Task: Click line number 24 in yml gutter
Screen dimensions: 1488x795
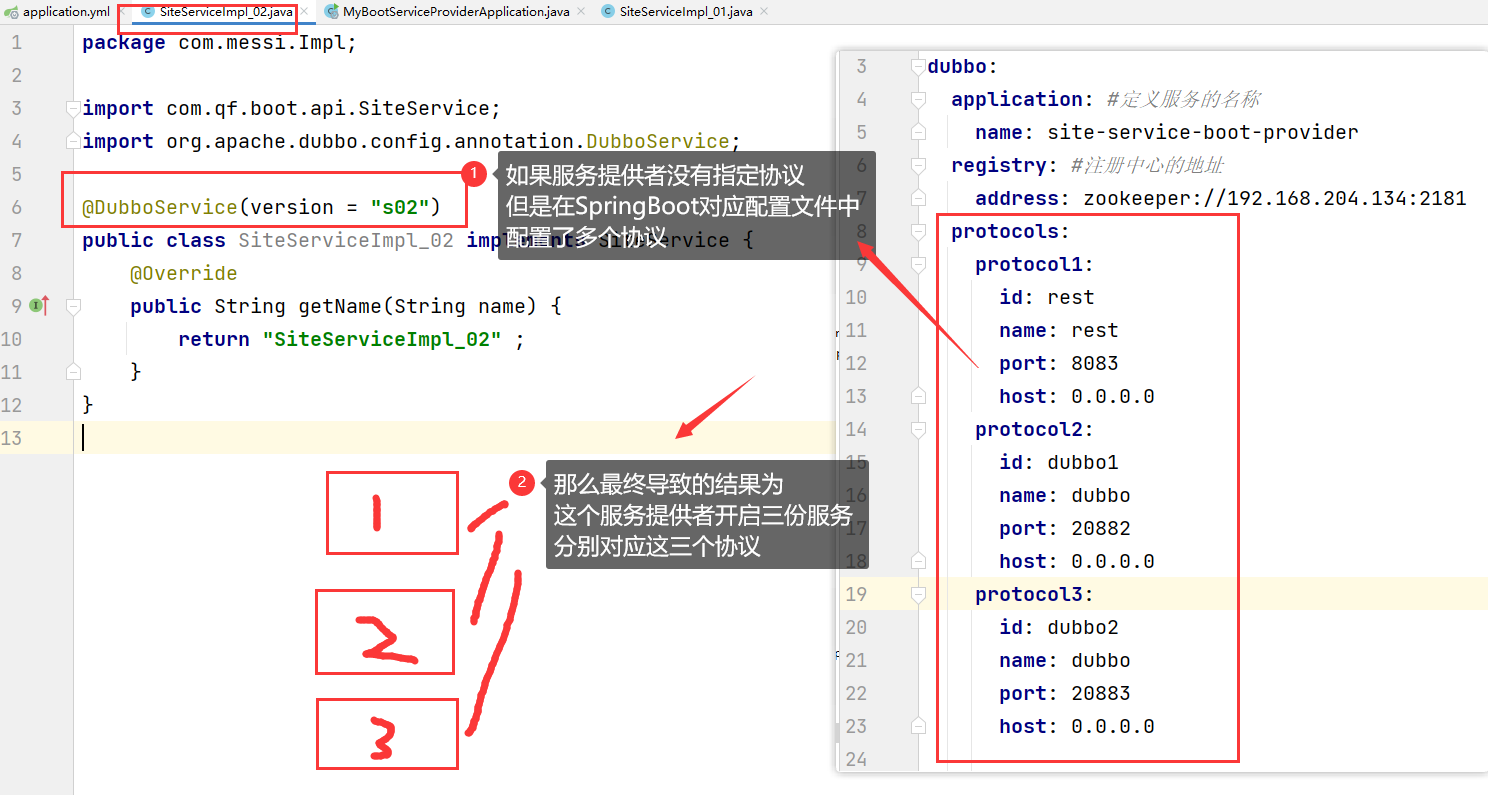Action: pyautogui.click(x=856, y=759)
